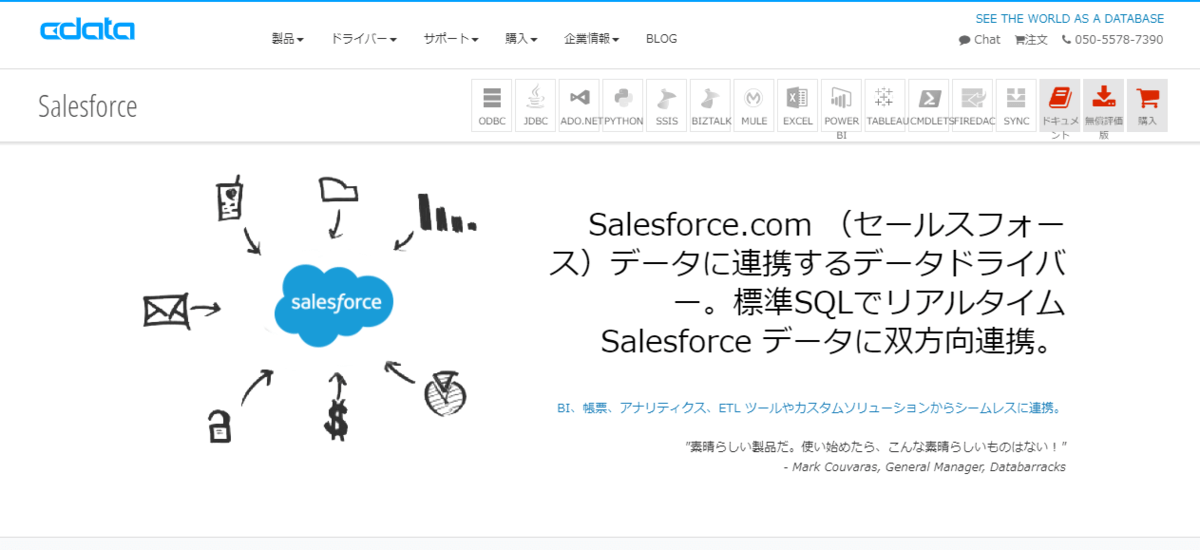This screenshot has height=550, width=1200.
Task: Expand the 企業情報 menu
Action: (592, 39)
